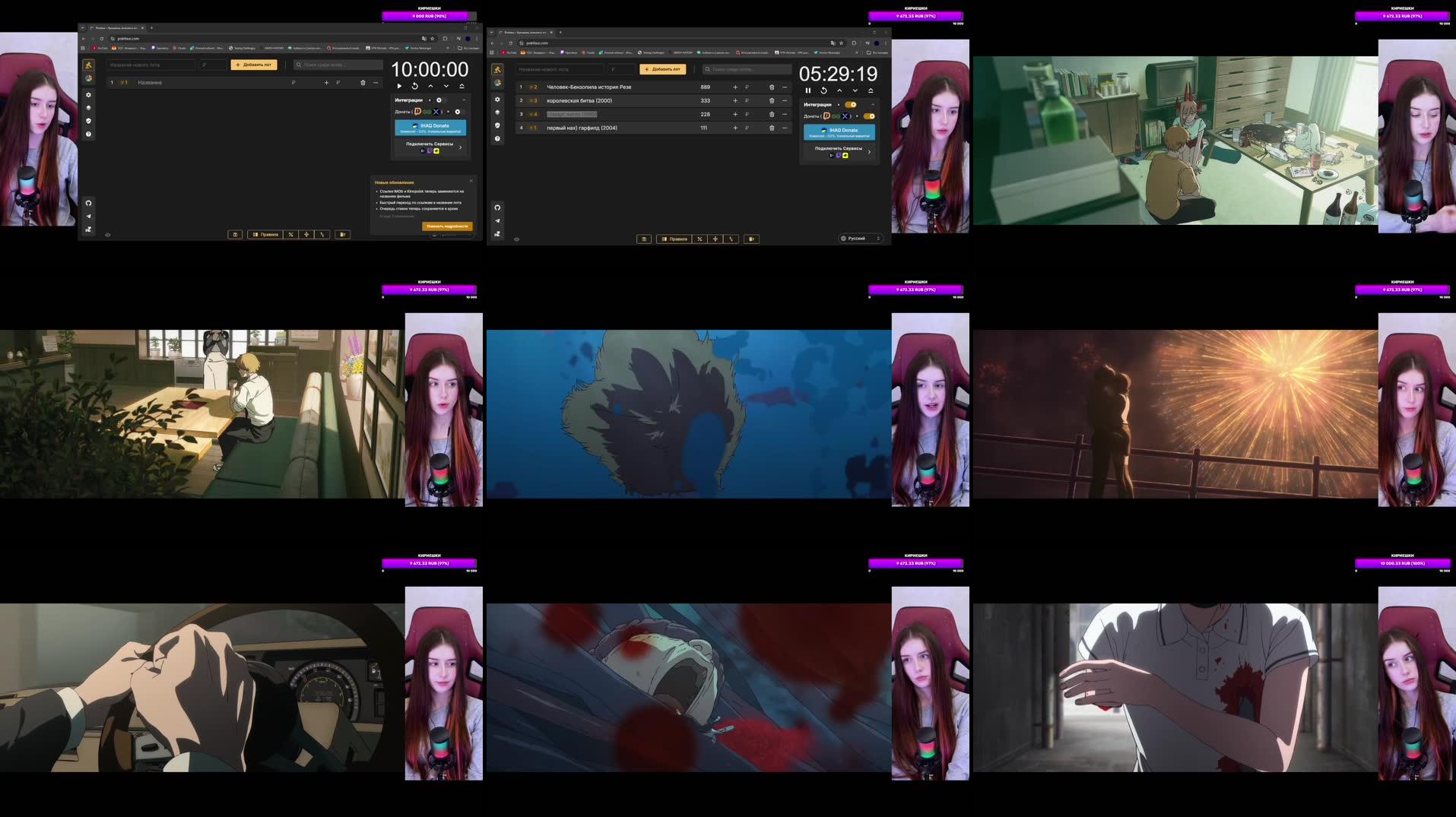1456x817 pixels.
Task: Click 'Добавить лот' in 05:29:19 window
Action: click(663, 69)
